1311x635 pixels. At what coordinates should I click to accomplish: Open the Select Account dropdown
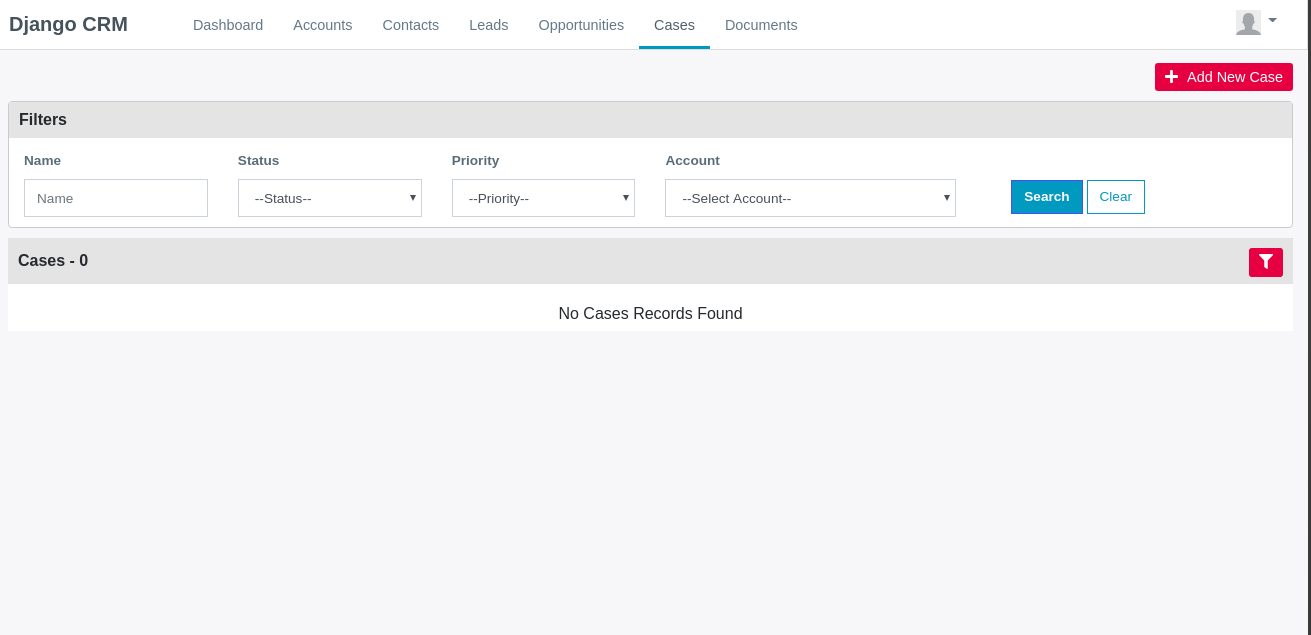pyautogui.click(x=810, y=198)
